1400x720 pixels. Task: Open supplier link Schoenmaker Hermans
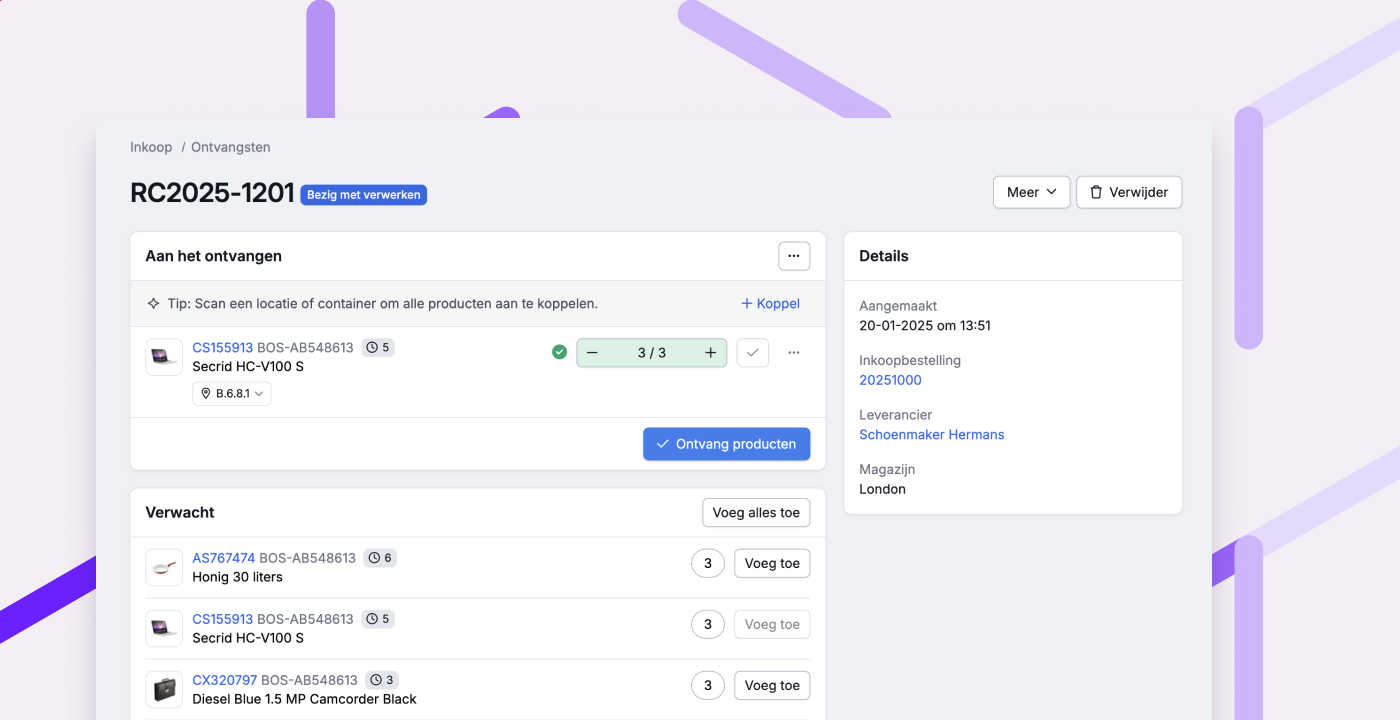[x=932, y=435]
